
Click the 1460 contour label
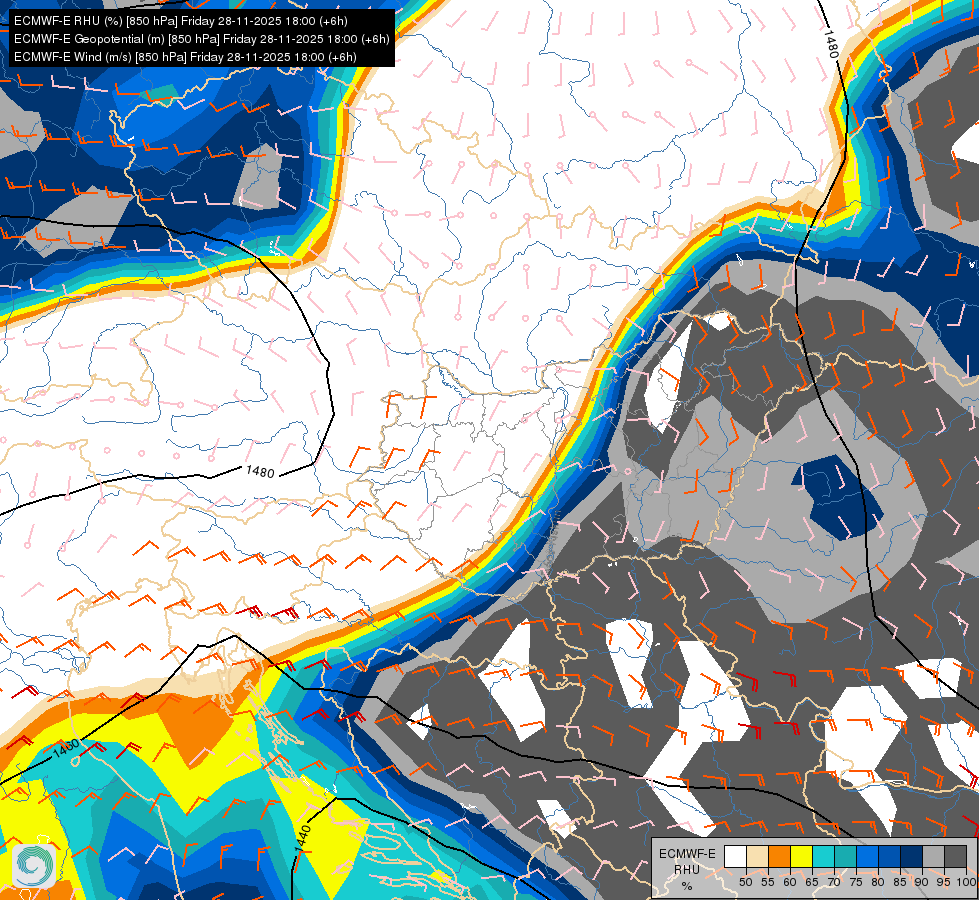[66, 748]
